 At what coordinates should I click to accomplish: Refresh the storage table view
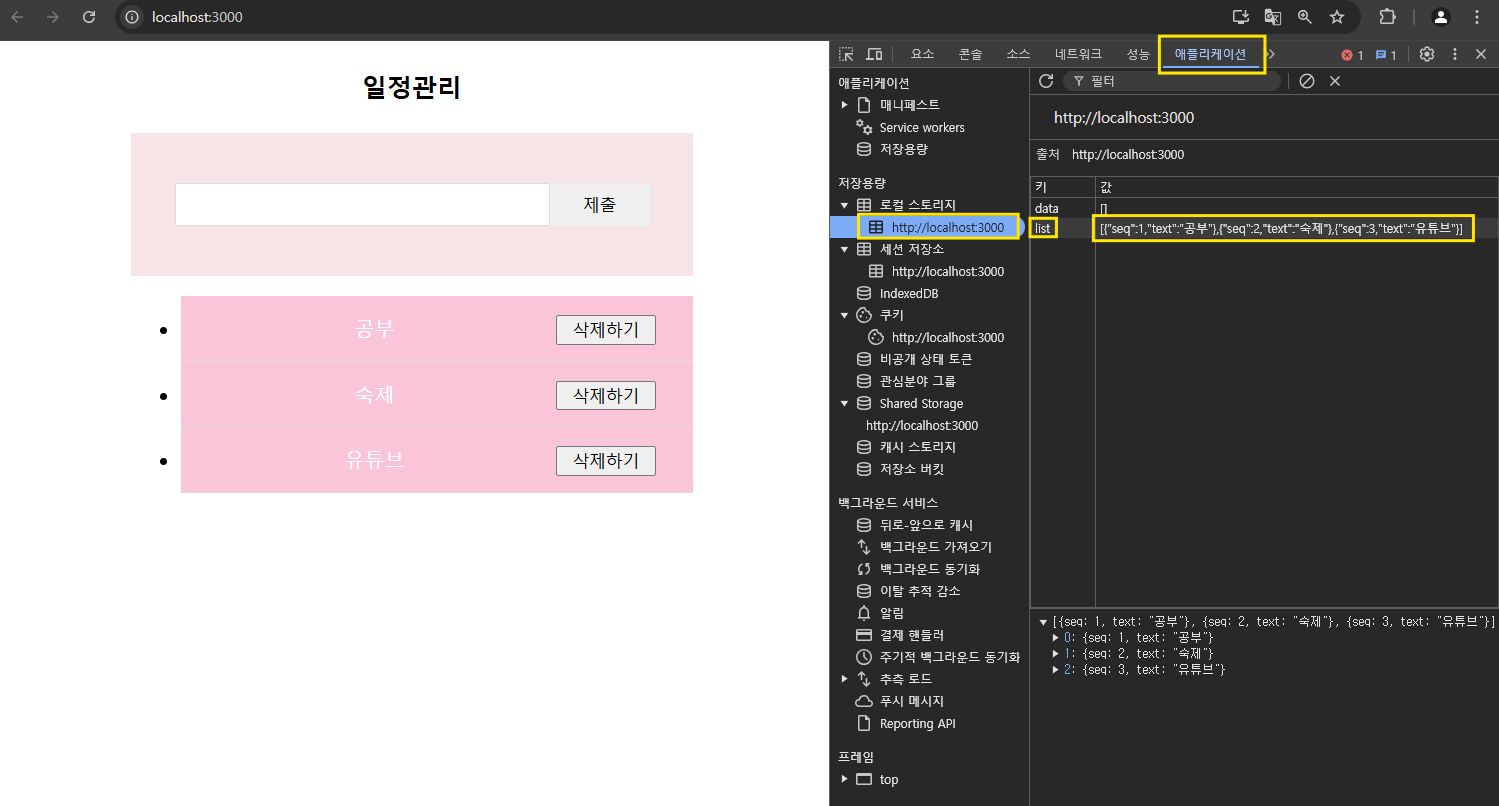[x=1046, y=81]
